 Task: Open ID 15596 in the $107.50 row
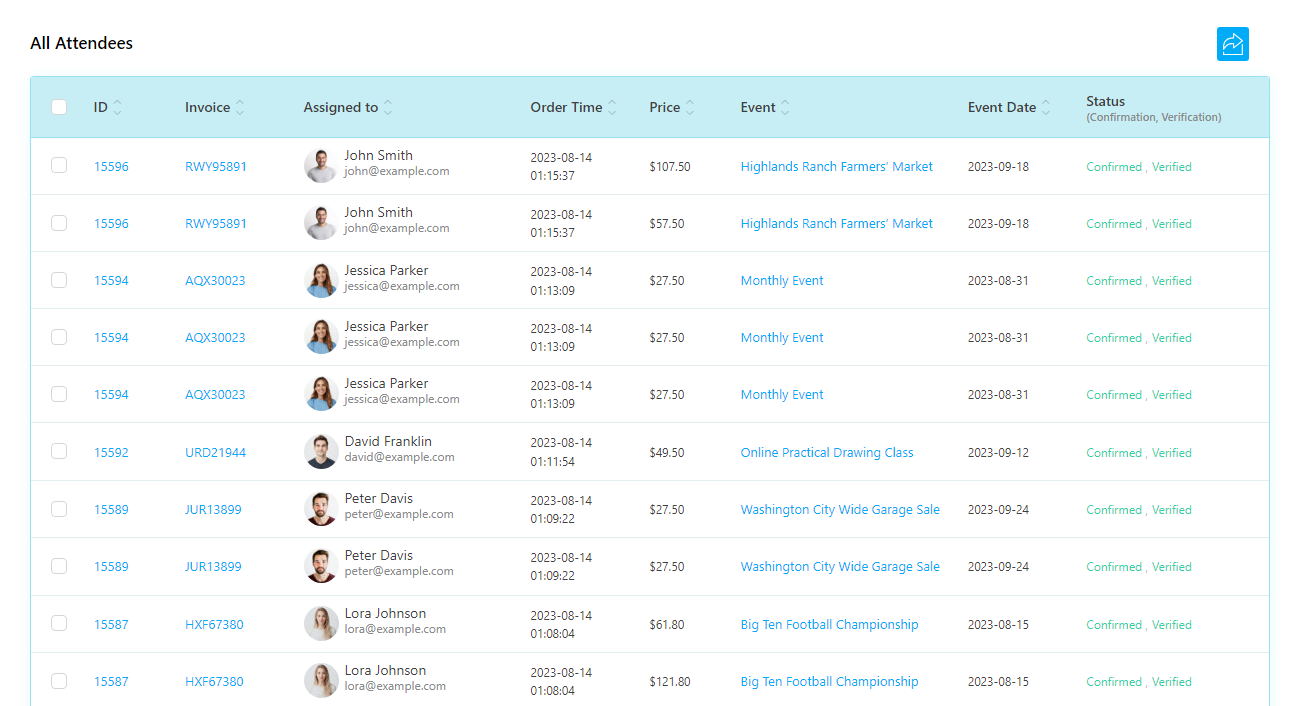click(x=111, y=167)
